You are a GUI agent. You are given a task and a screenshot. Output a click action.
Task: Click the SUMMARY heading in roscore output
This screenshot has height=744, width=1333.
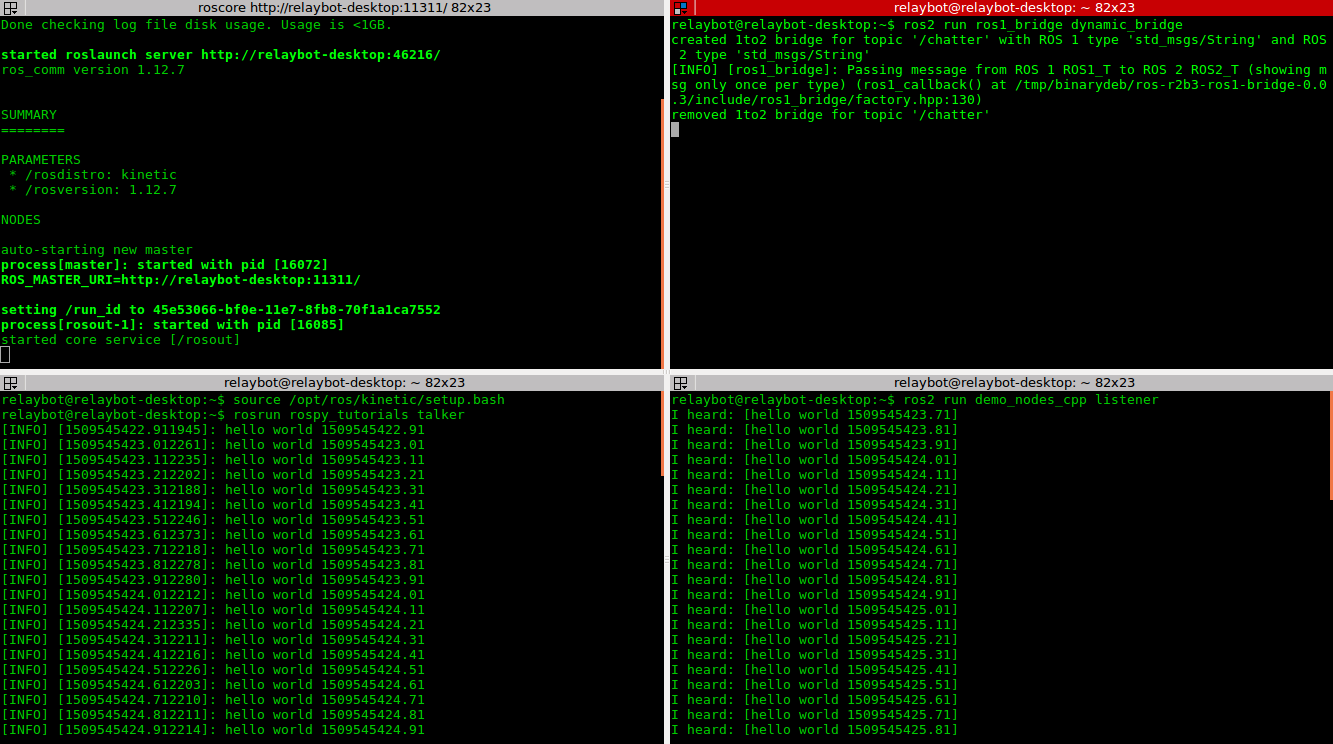[x=29, y=115]
